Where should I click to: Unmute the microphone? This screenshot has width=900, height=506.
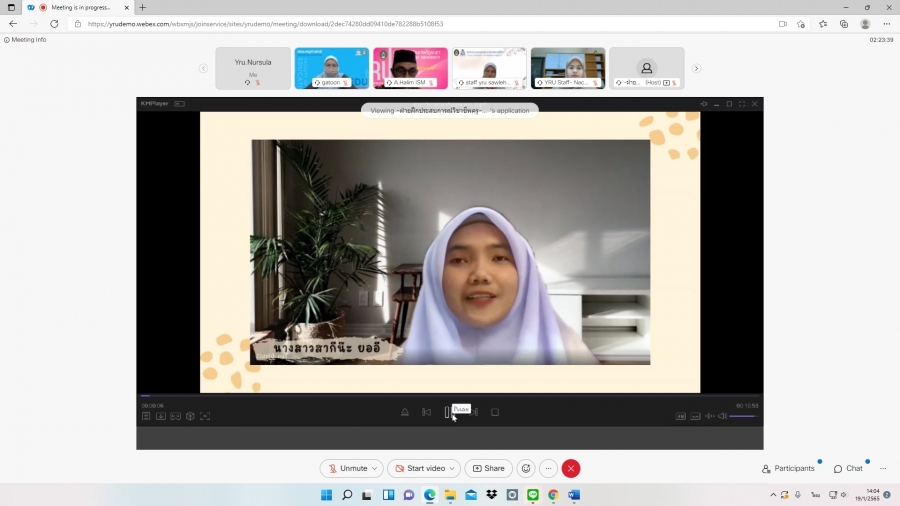coord(347,468)
